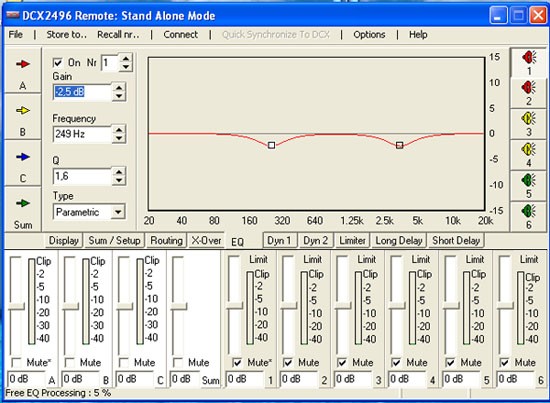Select output 1 red speaker icon
Viewport: 550px width, 403px height.
point(529,57)
